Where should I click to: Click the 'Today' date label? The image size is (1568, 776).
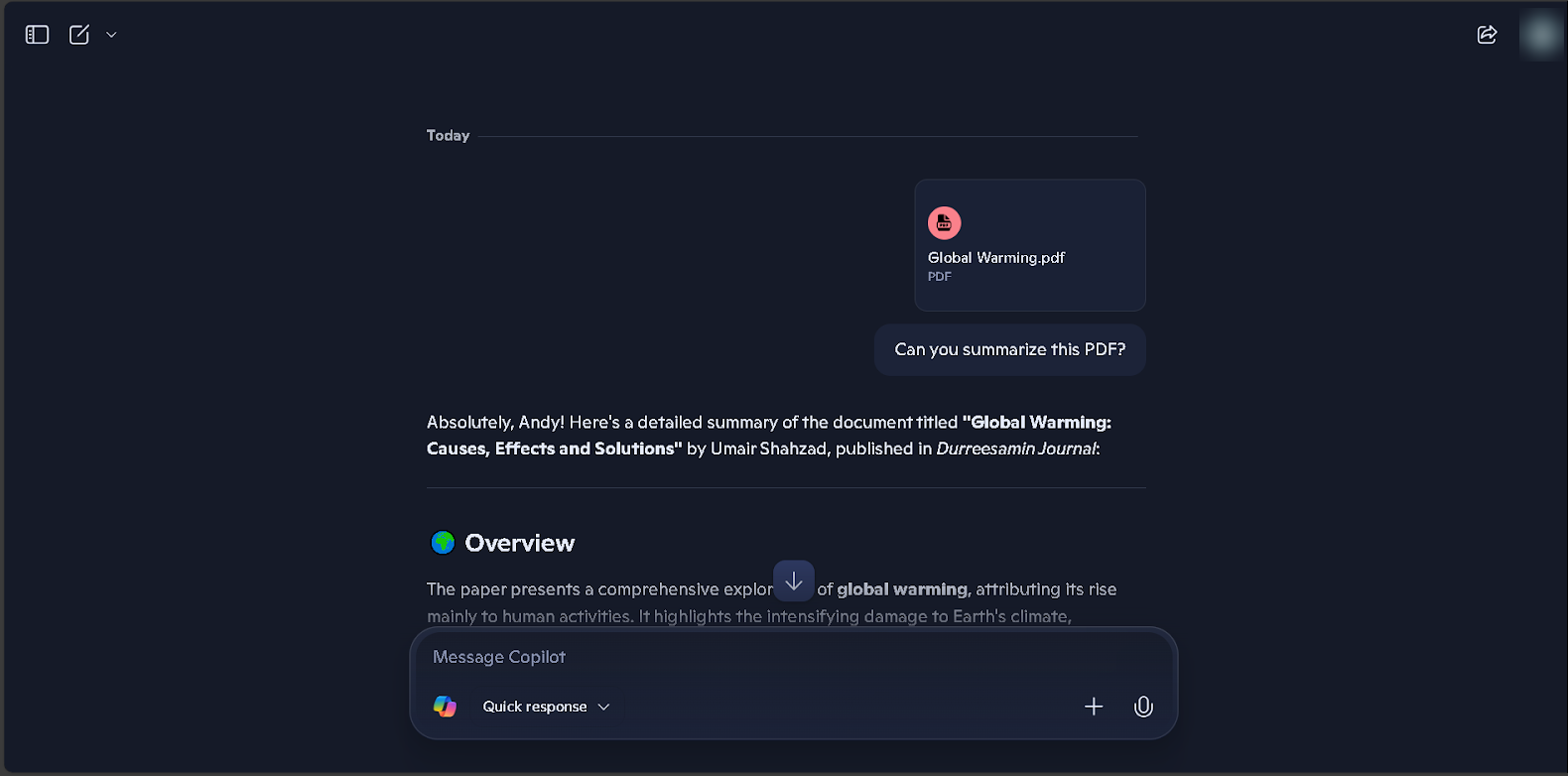448,136
